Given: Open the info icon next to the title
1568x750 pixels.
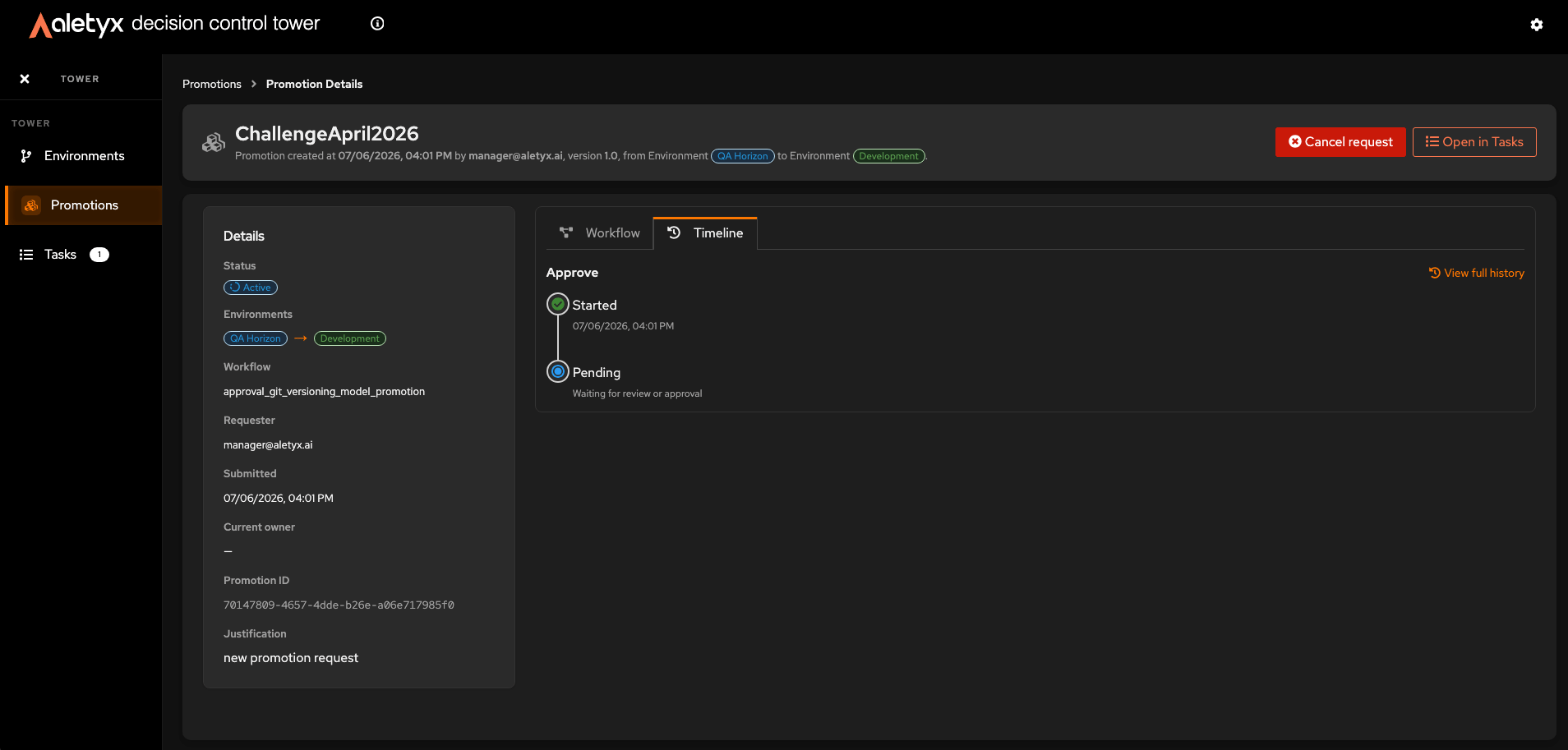Looking at the screenshot, I should (377, 24).
